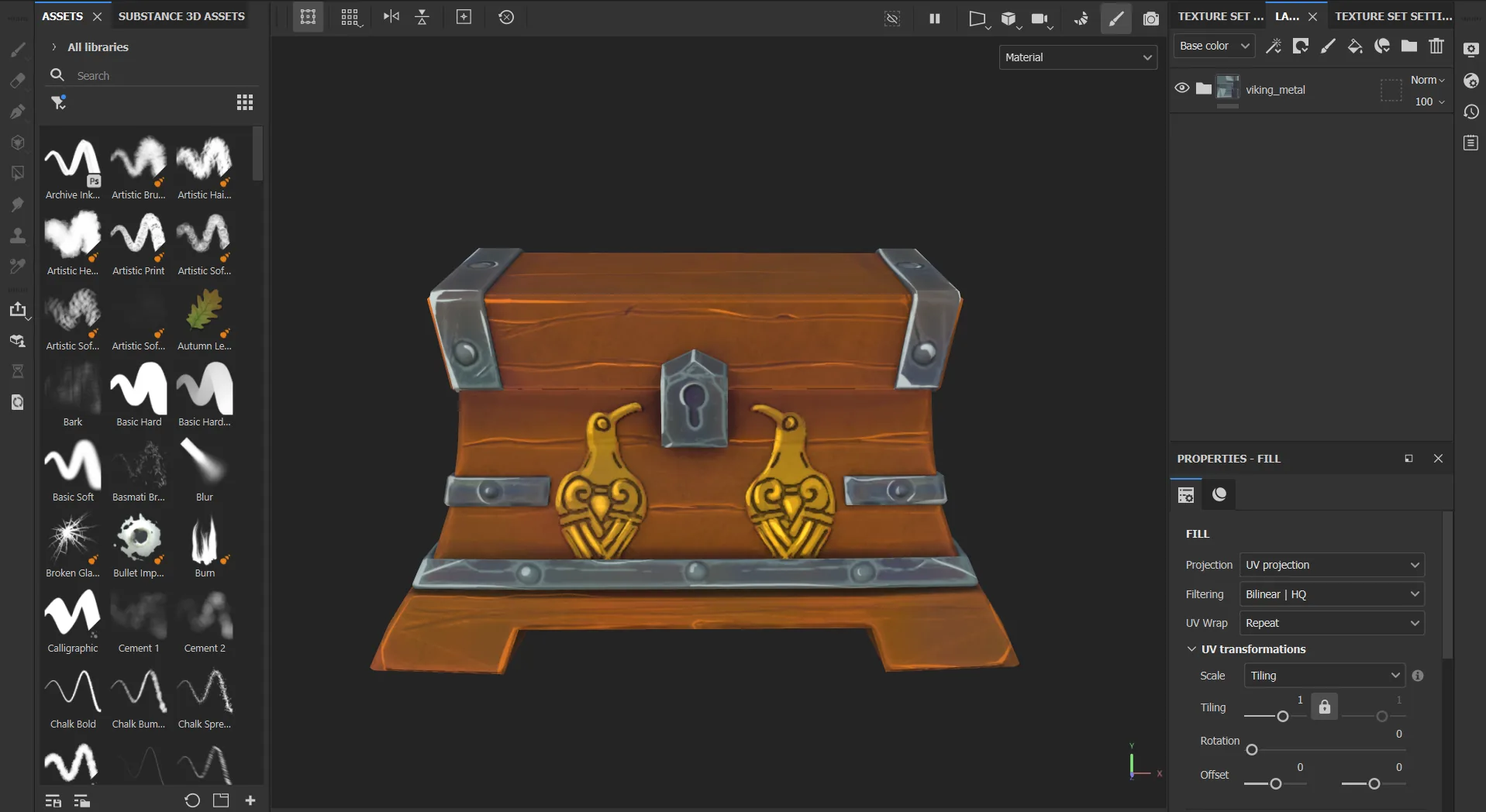Open the Base color channel dropdown
Viewport: 1486px width, 812px height.
[1214, 46]
